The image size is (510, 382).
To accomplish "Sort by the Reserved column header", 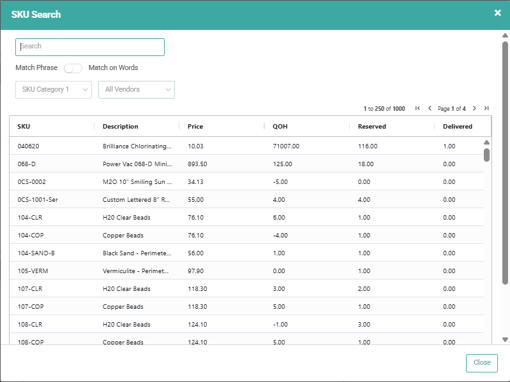I will (x=372, y=126).
